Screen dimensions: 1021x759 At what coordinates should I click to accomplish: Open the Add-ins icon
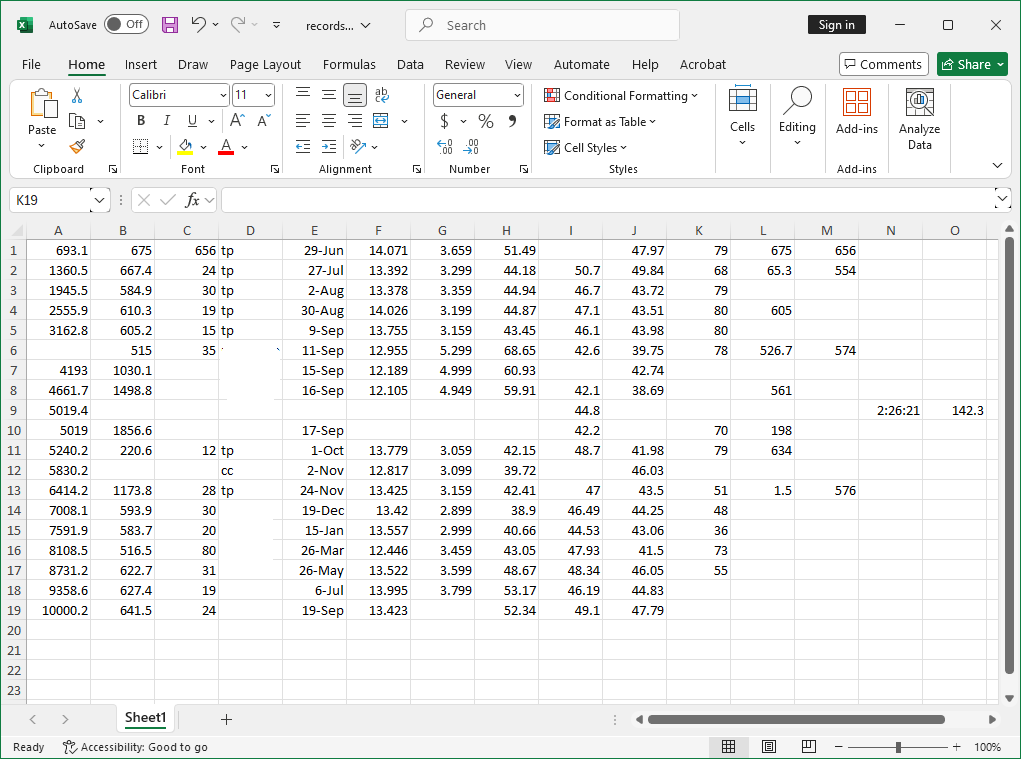point(856,111)
